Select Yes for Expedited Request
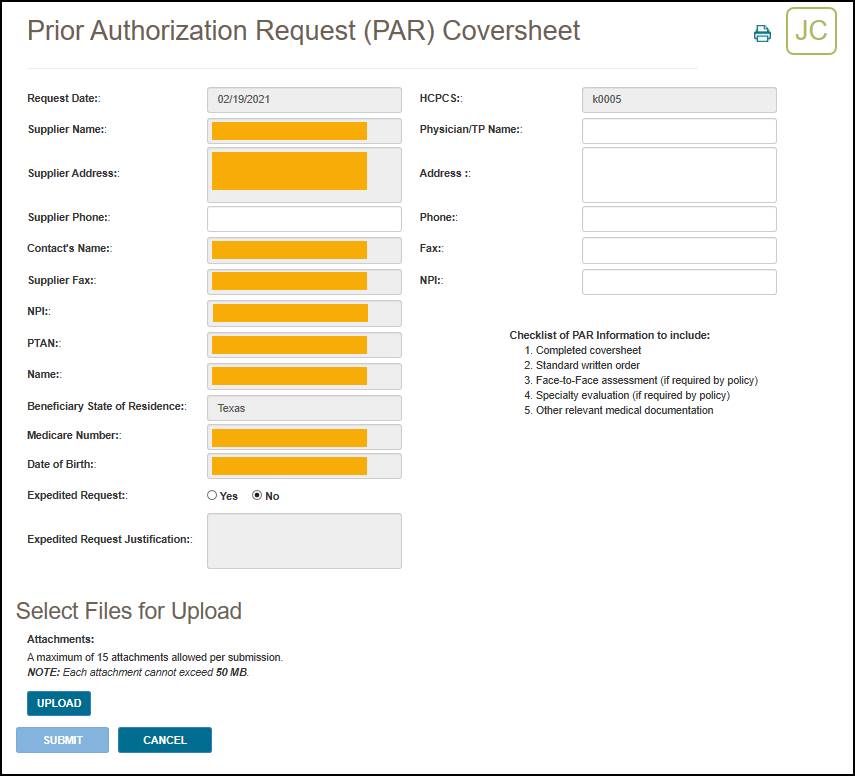 point(212,494)
